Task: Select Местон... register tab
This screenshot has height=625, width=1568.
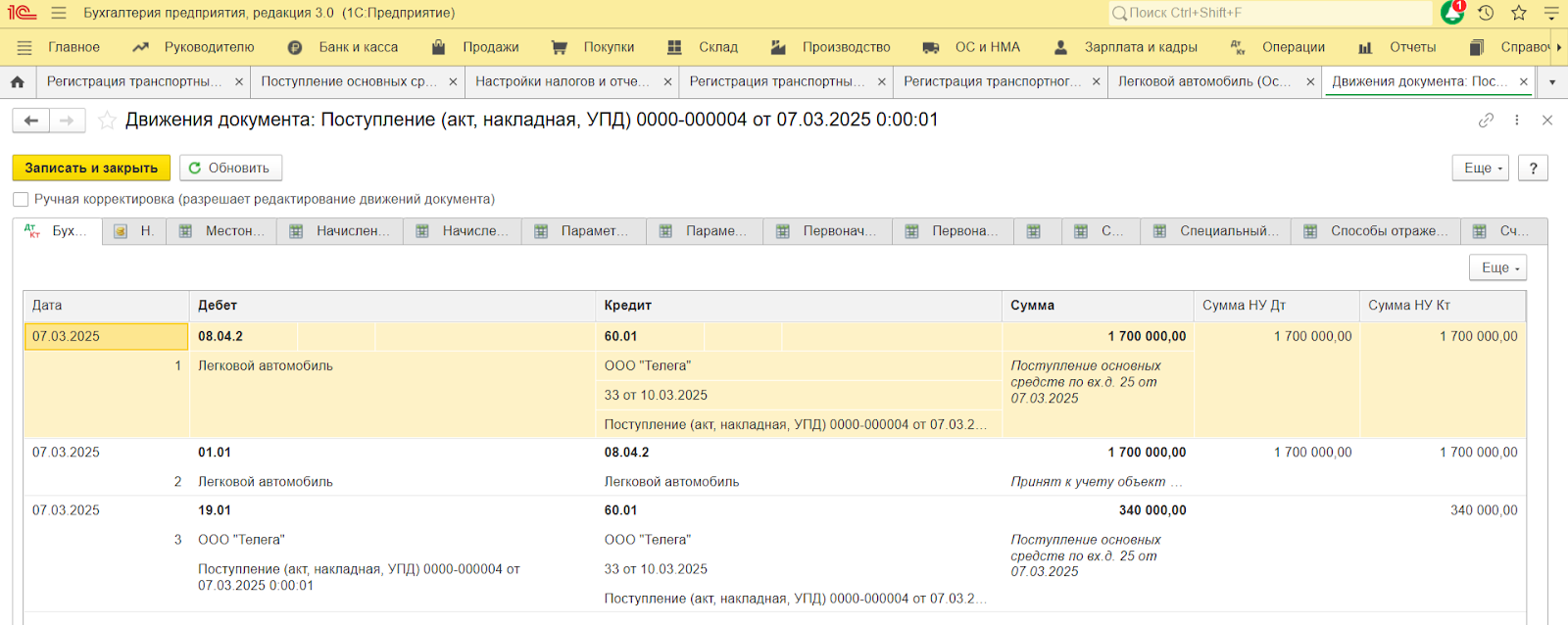Action: (x=221, y=231)
